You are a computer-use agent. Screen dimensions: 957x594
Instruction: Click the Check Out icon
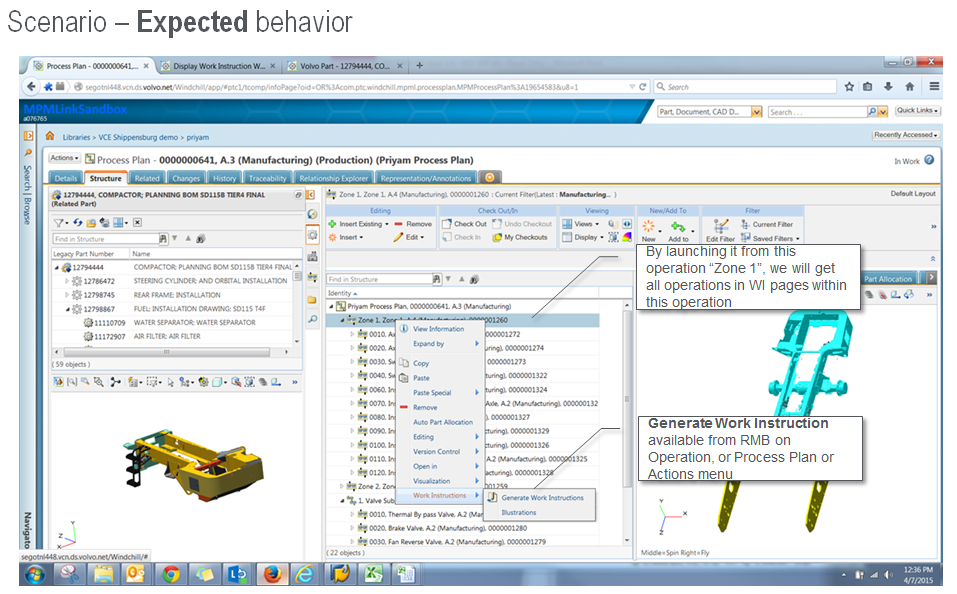(446, 224)
